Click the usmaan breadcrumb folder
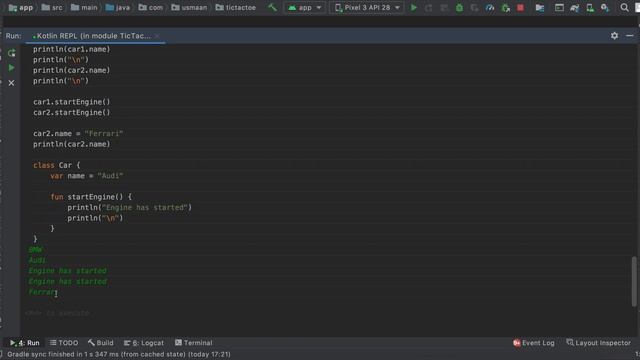Image resolution: width=640 pixels, height=360 pixels. (x=189, y=7)
